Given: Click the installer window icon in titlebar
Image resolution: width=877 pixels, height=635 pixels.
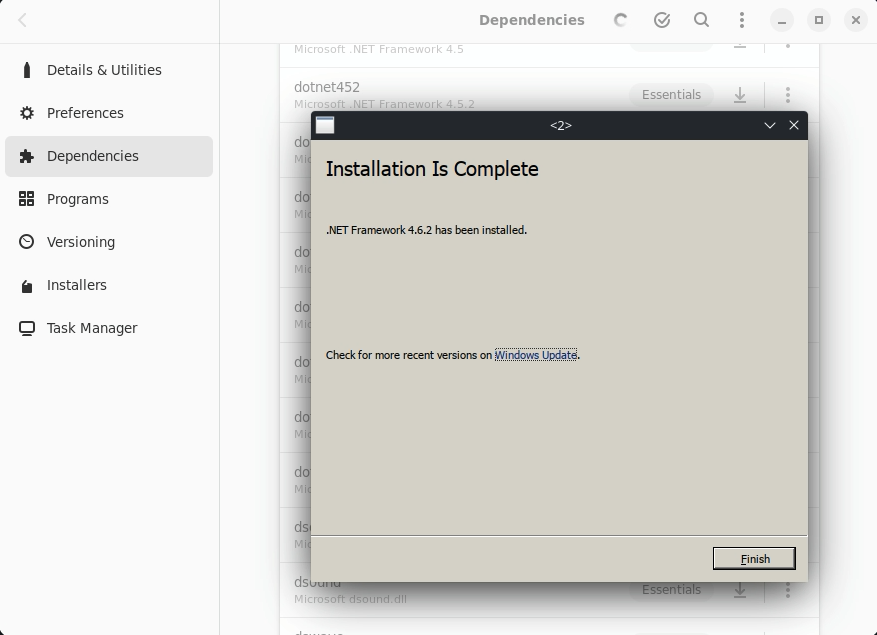Looking at the screenshot, I should pos(325,125).
